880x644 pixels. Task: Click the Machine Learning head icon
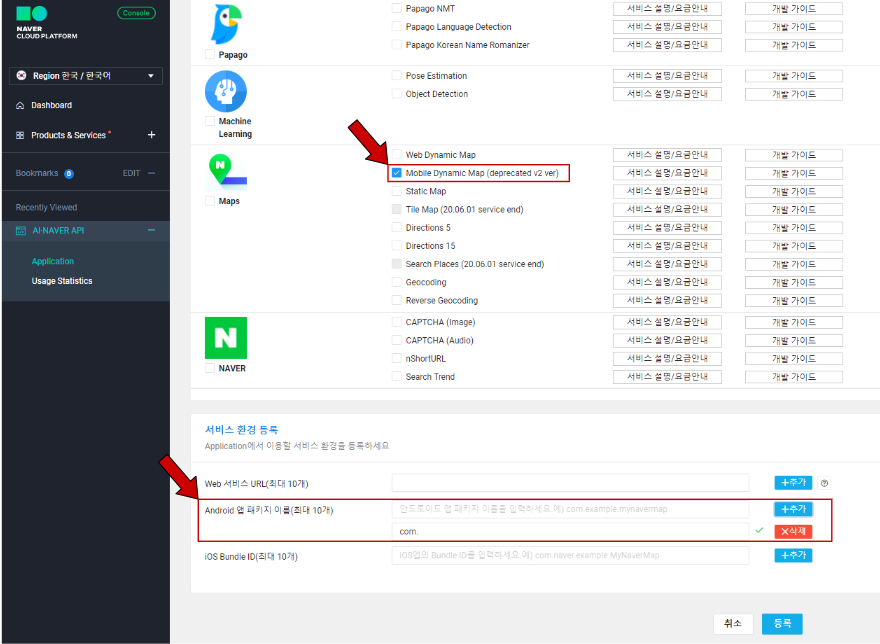[x=226, y=91]
